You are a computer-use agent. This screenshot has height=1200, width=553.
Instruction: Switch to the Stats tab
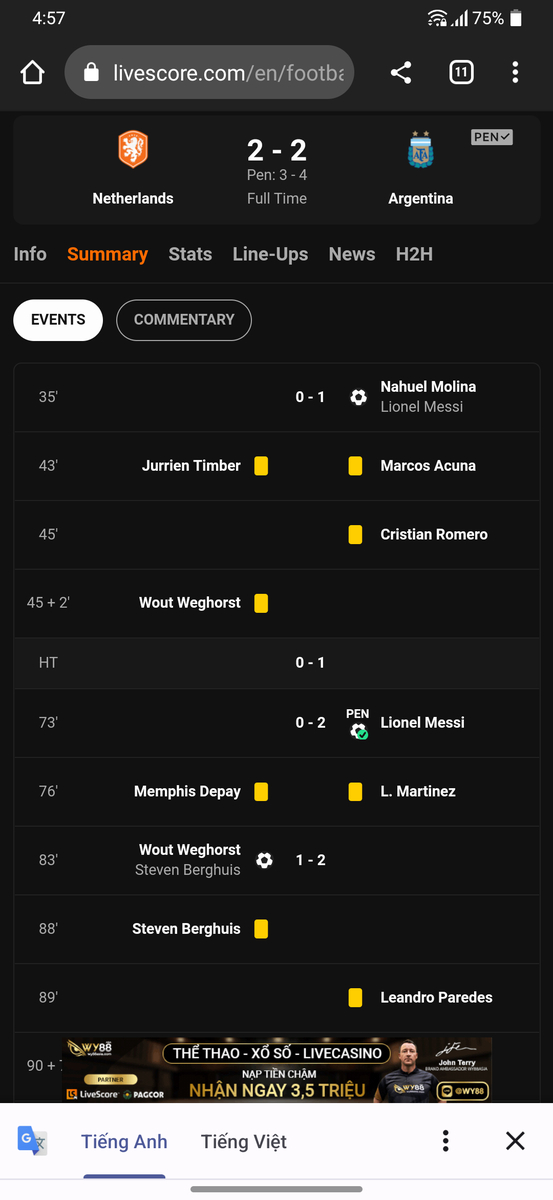pyautogui.click(x=190, y=254)
